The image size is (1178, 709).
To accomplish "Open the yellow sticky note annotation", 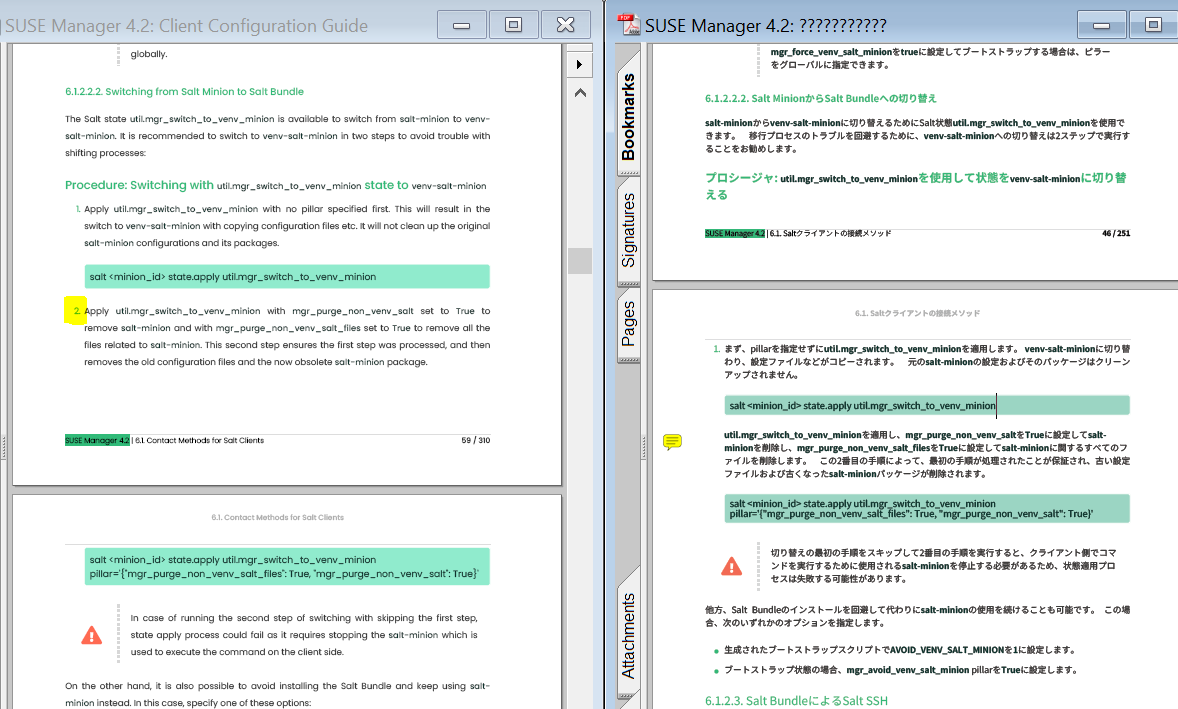I will point(672,441).
